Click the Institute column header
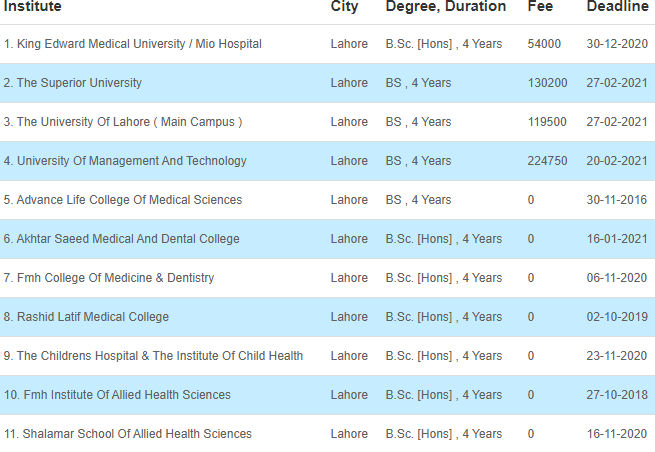This screenshot has width=655, height=452. (33, 6)
